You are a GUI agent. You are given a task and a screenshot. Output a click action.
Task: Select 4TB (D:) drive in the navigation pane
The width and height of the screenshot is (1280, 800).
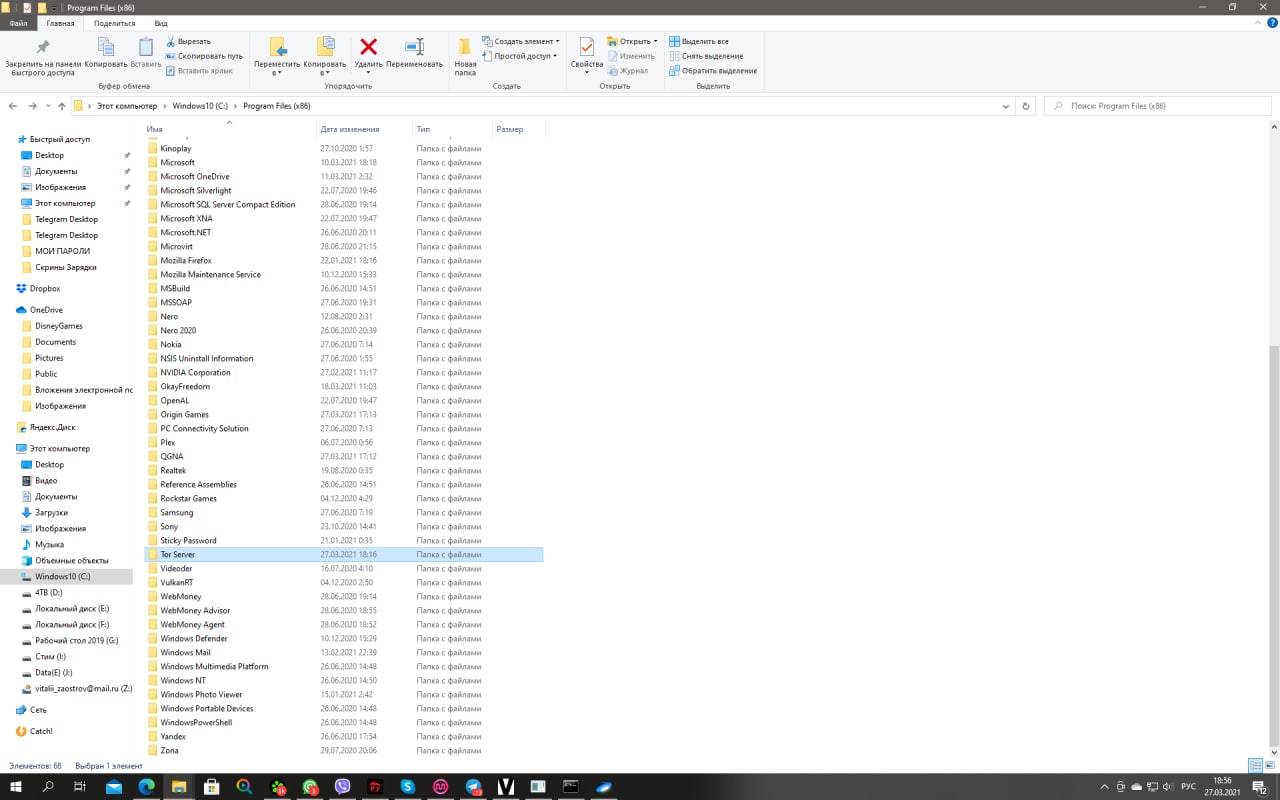[49, 593]
